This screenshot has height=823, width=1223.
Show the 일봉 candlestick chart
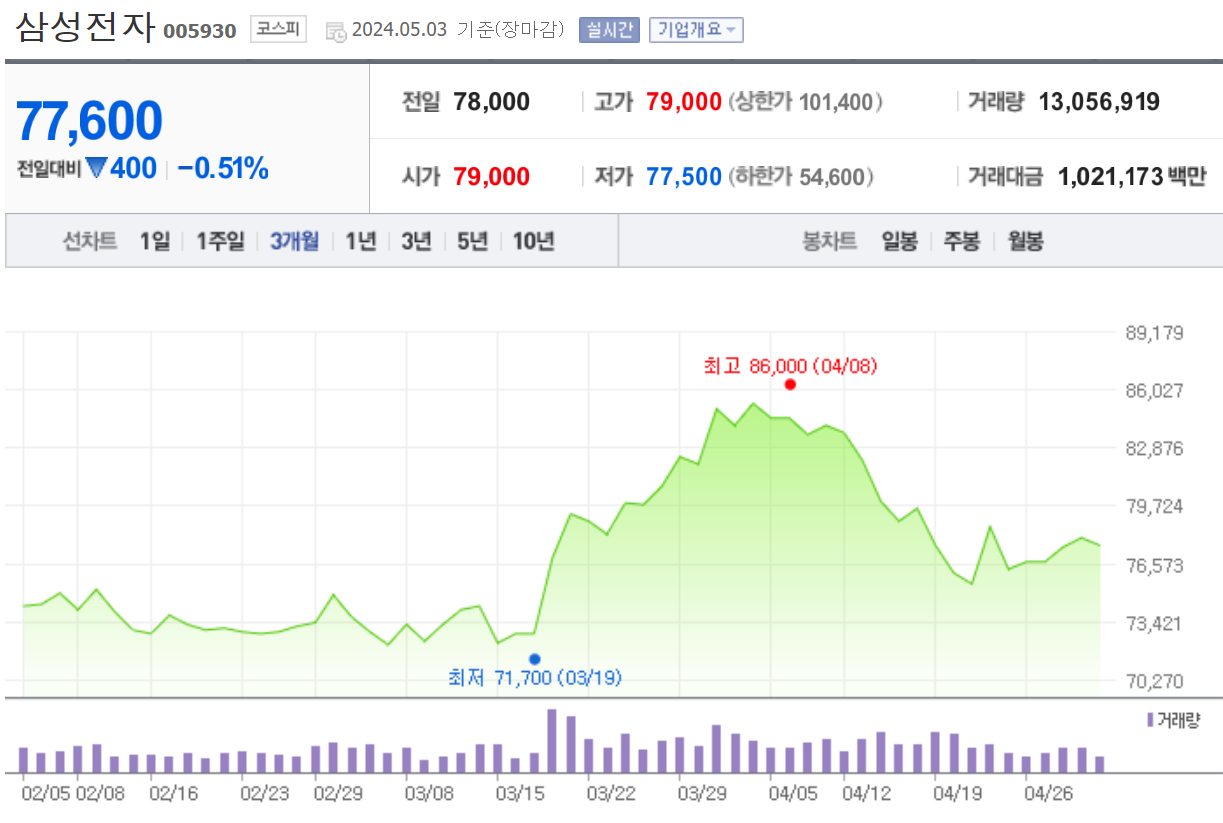tap(899, 241)
